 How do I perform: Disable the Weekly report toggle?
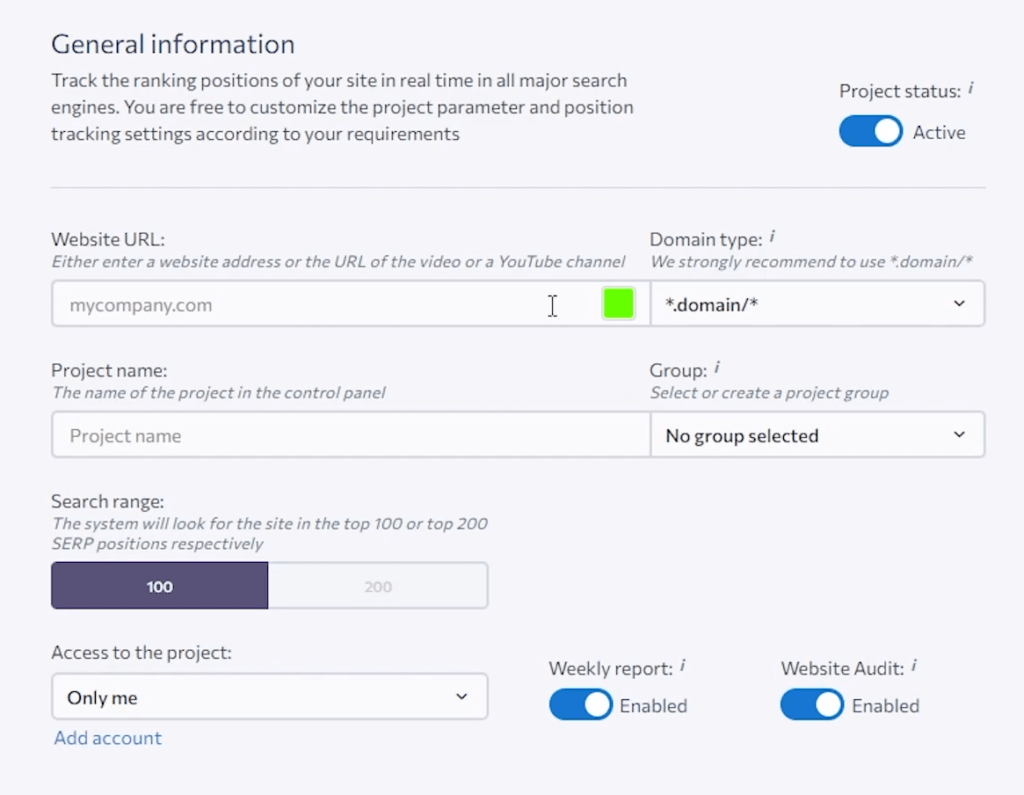point(580,705)
